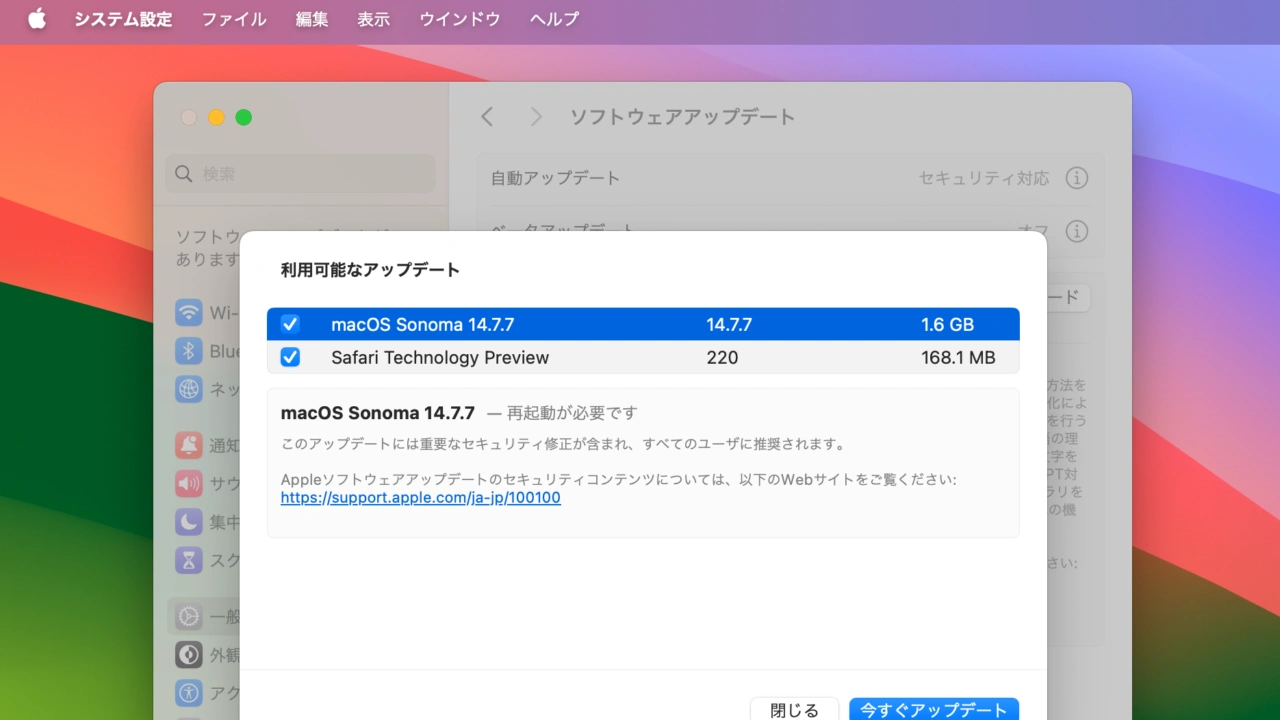The width and height of the screenshot is (1280, 720).
Task: Open Wi-Fi settings from the sidebar icon
Action: [189, 312]
